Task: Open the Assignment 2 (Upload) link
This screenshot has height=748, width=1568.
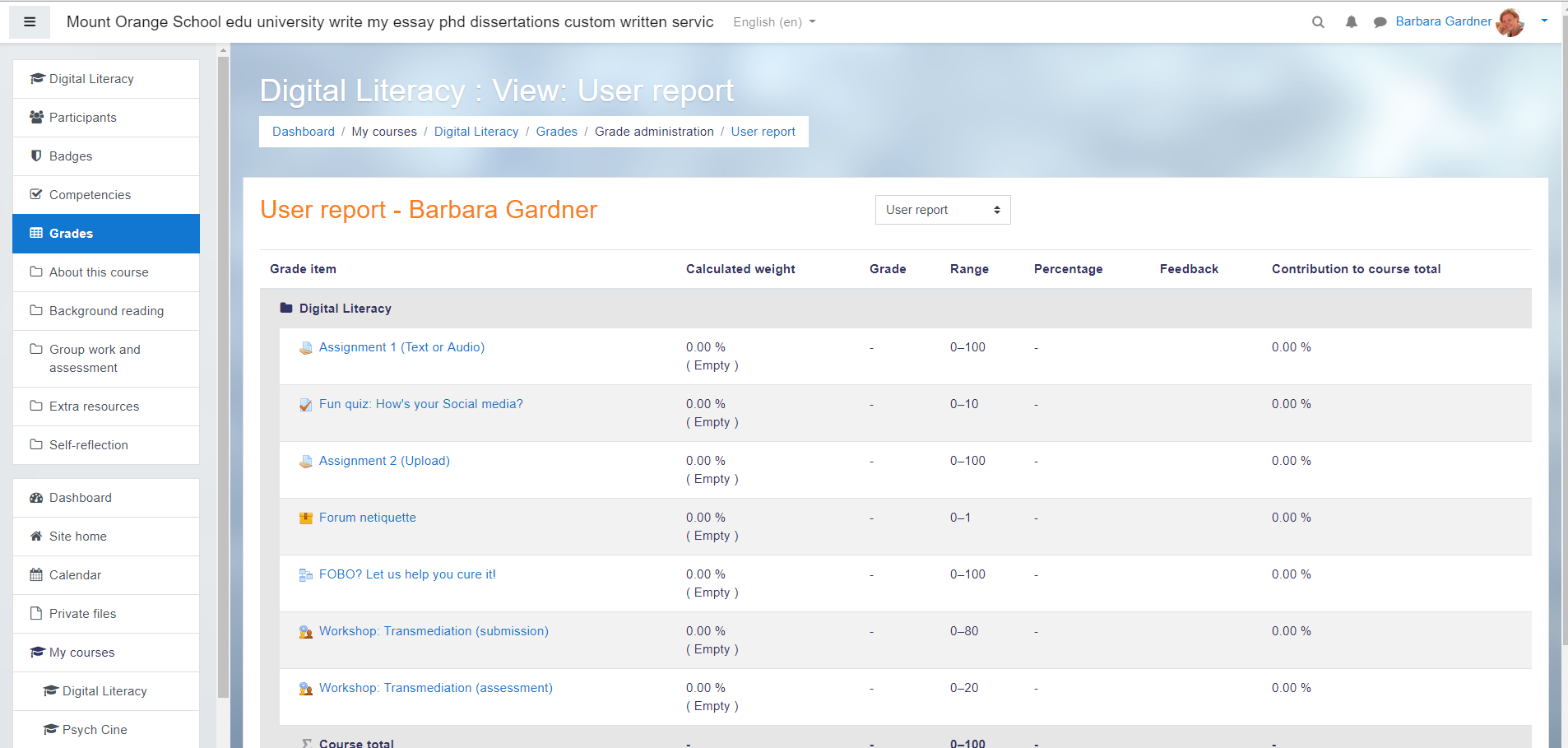Action: click(384, 461)
